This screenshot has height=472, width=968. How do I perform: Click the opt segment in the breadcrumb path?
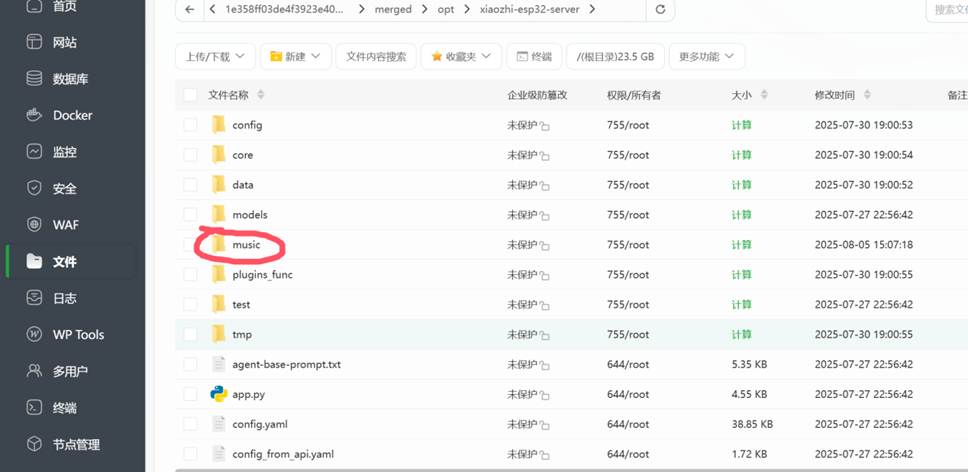(445, 10)
